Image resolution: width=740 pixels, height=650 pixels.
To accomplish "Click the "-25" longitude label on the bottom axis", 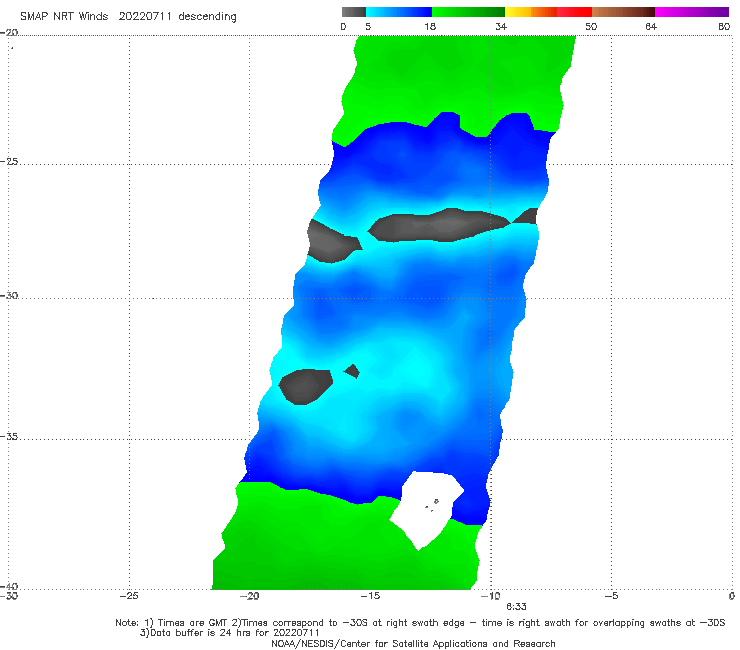I will (x=129, y=596).
